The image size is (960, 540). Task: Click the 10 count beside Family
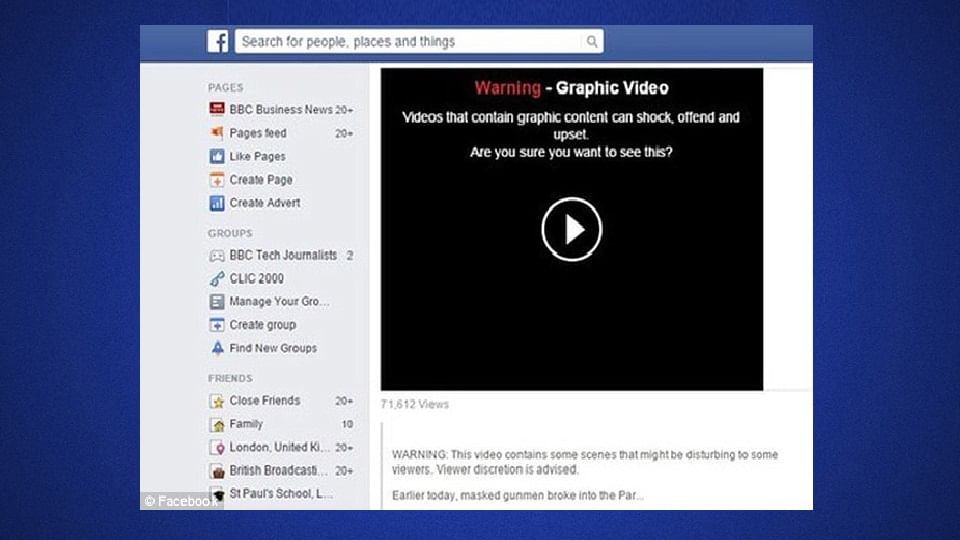pyautogui.click(x=347, y=424)
